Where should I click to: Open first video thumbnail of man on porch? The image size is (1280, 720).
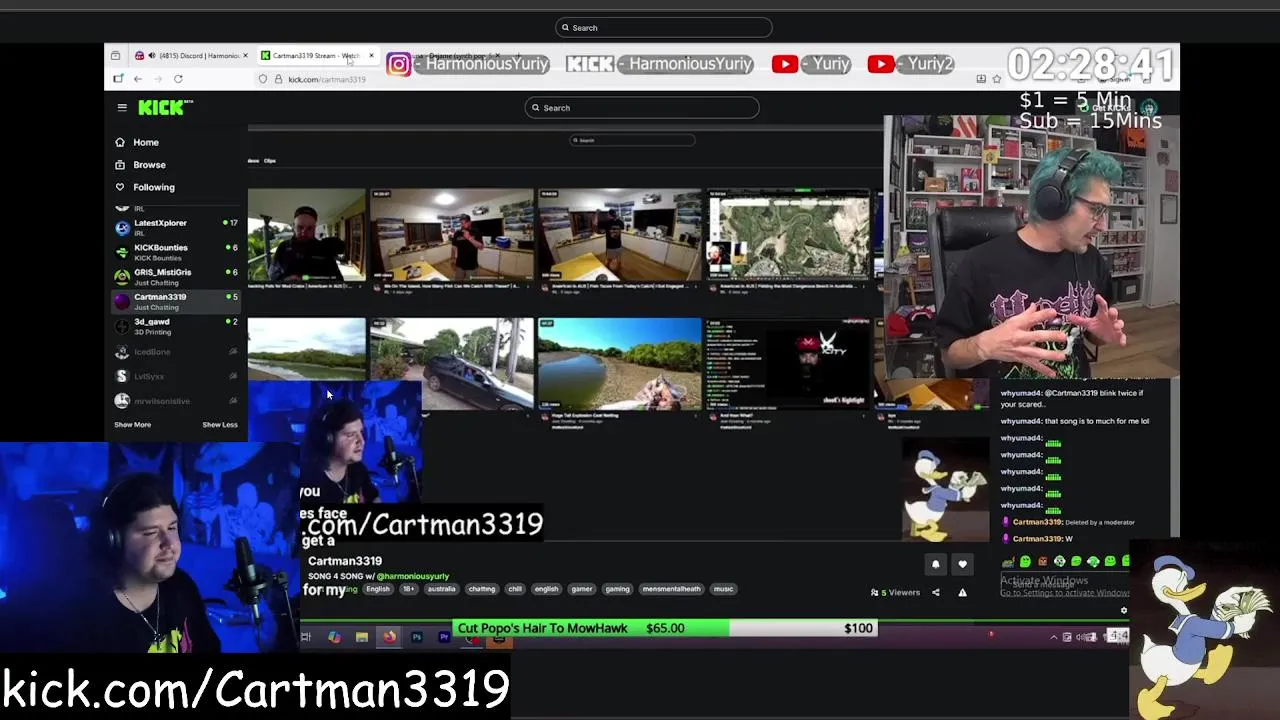click(x=307, y=235)
